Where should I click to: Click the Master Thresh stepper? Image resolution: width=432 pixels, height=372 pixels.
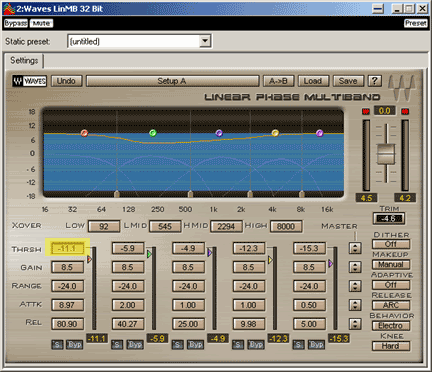click(x=355, y=248)
